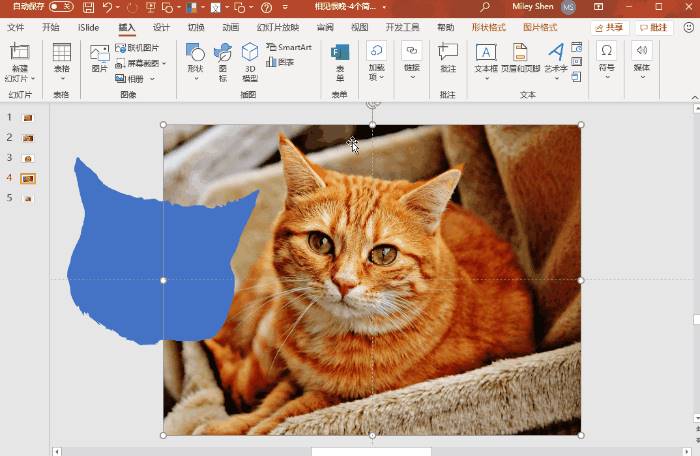This screenshot has height=456, width=700.
Task: Toggle the AutoSave (自动保存) switch
Action: (x=60, y=7)
